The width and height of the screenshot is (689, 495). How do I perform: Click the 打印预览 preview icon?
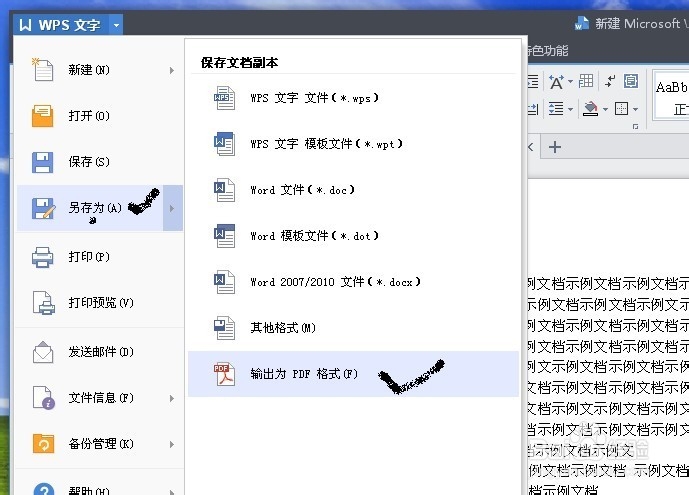[44, 303]
